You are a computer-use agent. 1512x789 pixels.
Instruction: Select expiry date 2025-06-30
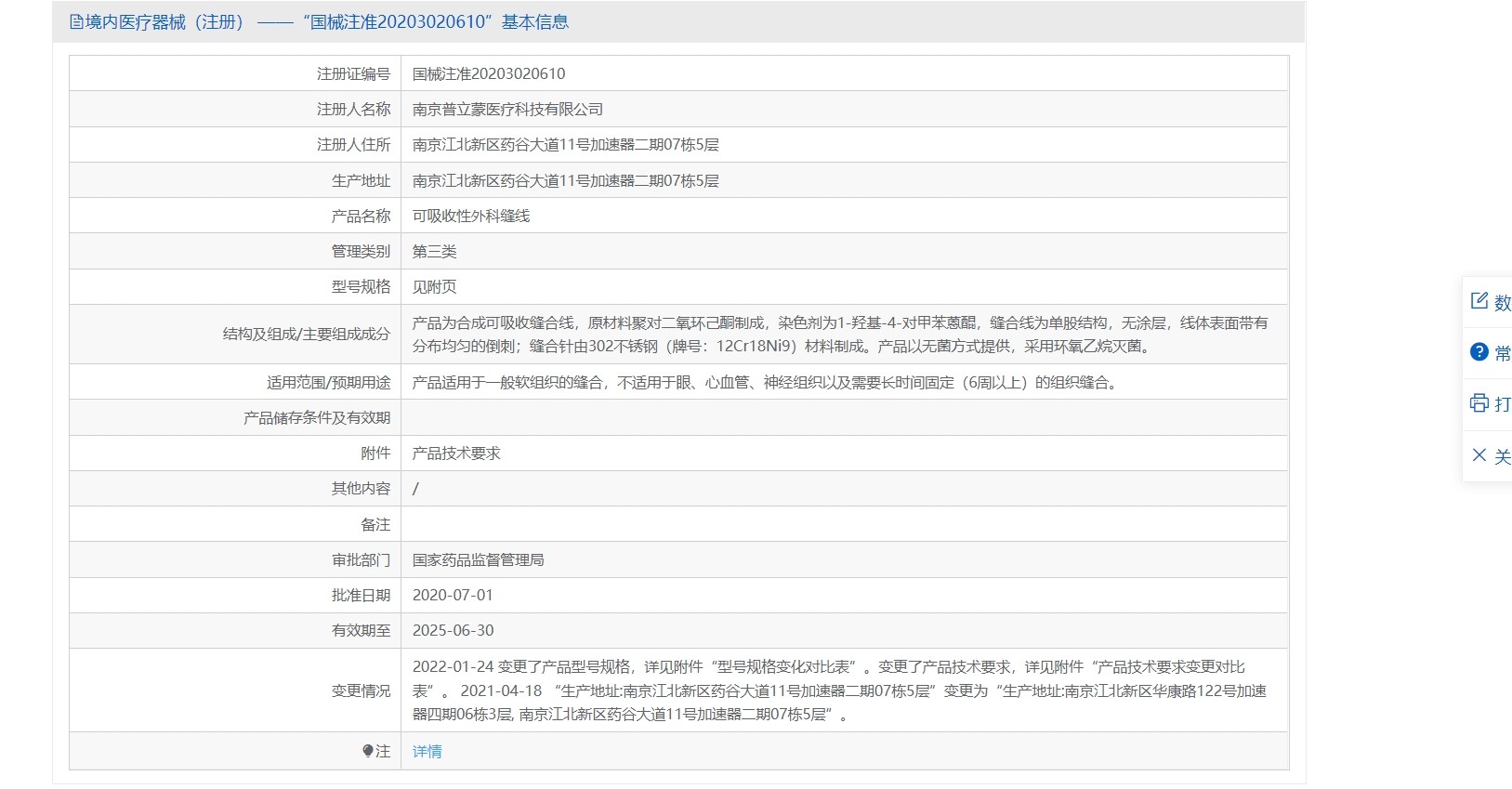[x=453, y=630]
